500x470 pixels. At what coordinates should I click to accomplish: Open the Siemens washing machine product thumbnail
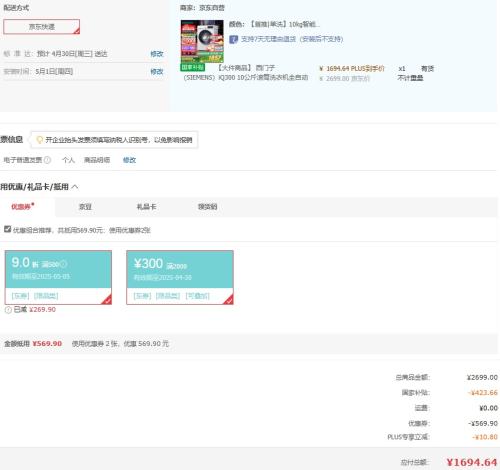point(202,41)
